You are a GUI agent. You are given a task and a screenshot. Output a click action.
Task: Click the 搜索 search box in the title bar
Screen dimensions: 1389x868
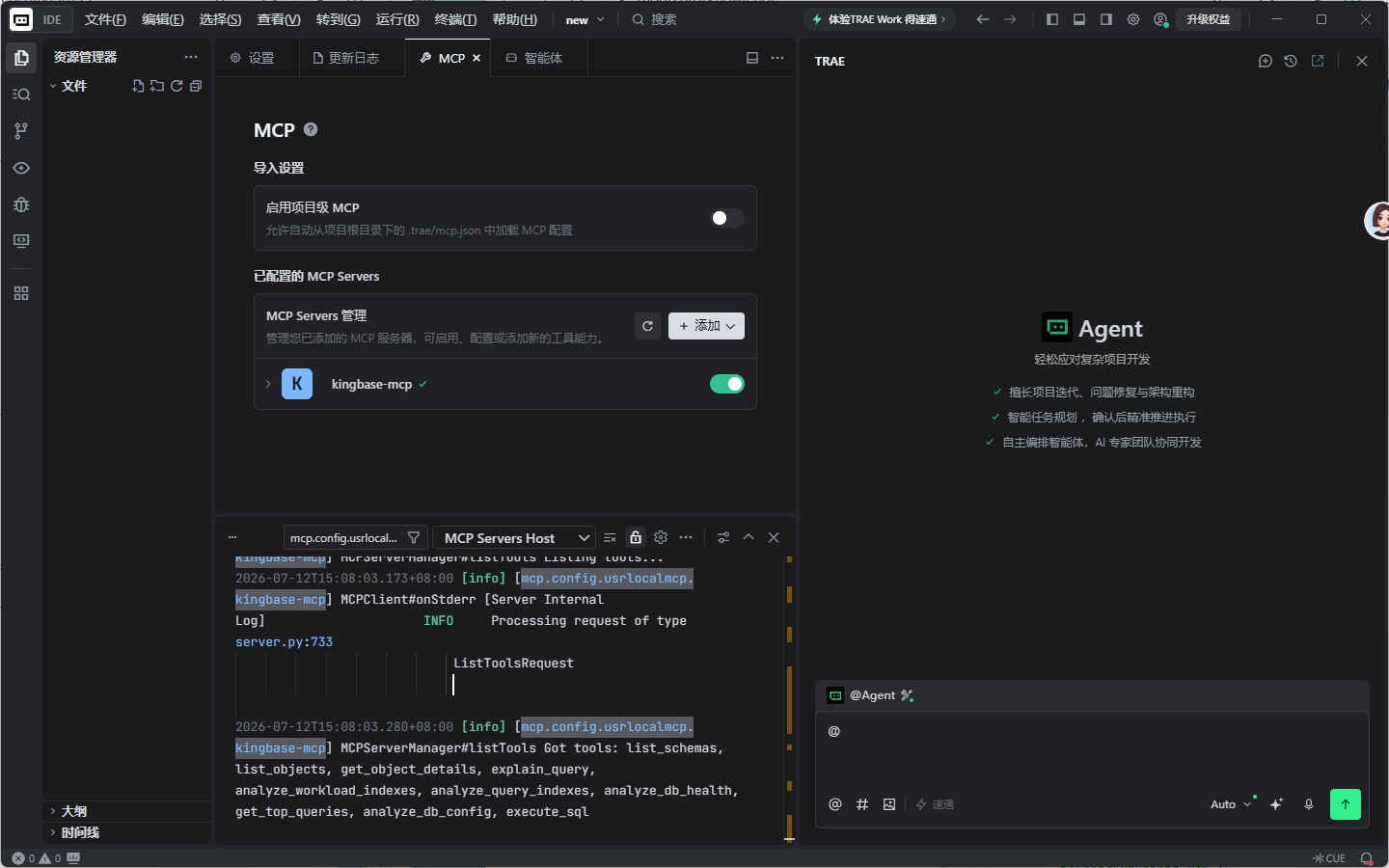pyautogui.click(x=654, y=19)
